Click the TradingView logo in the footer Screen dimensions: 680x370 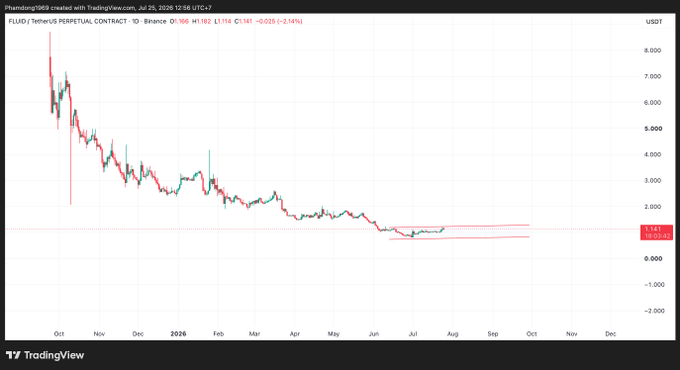coord(45,355)
